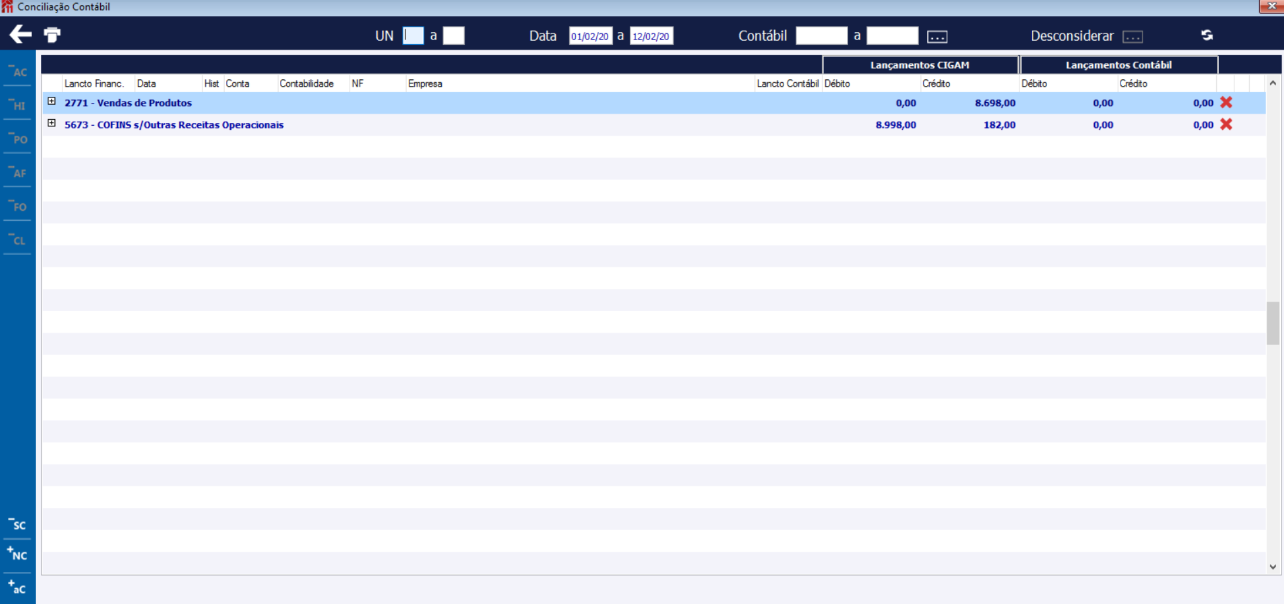Edit end date field 12/02/20
This screenshot has width=1284, height=604.
tap(652, 36)
